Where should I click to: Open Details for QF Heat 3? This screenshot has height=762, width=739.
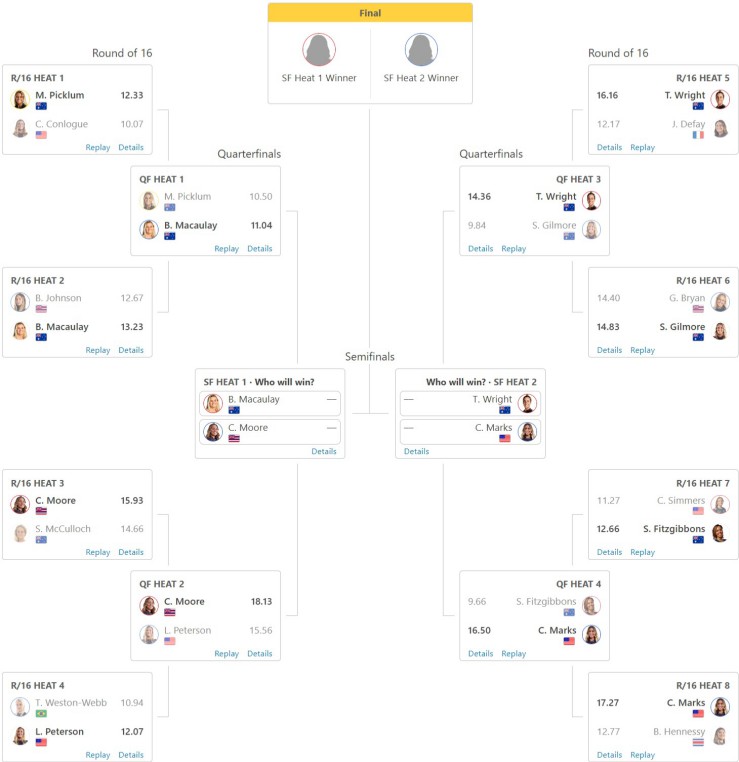(480, 249)
